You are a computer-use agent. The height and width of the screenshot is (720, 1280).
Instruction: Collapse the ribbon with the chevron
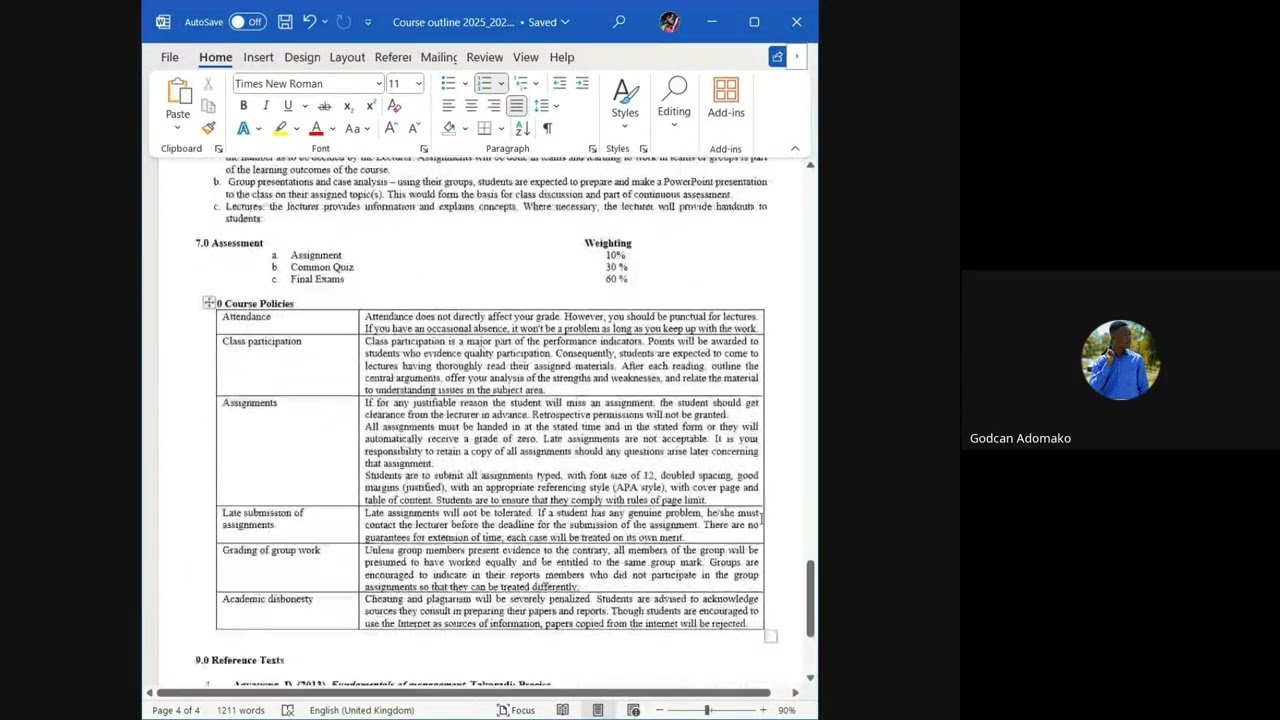click(x=795, y=149)
